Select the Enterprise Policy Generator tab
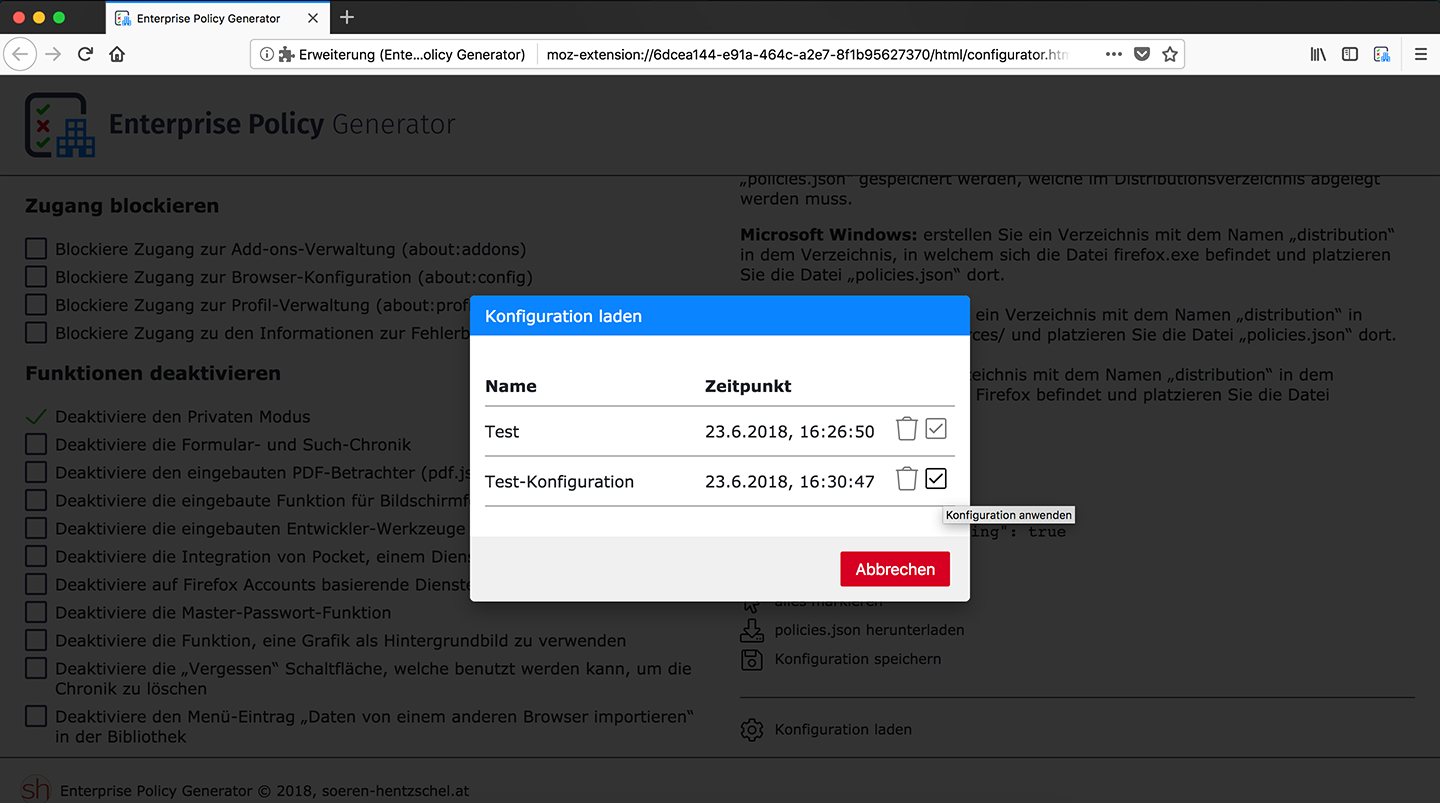Viewport: 1440px width, 803px height. (208, 18)
